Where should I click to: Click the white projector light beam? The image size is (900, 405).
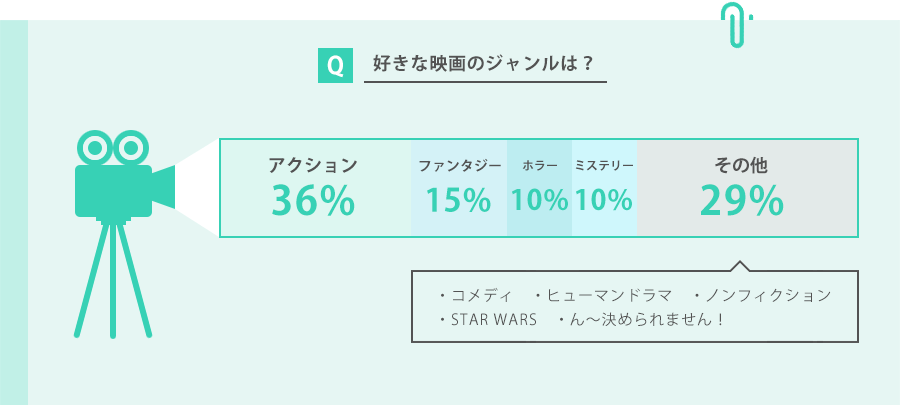click(x=197, y=187)
